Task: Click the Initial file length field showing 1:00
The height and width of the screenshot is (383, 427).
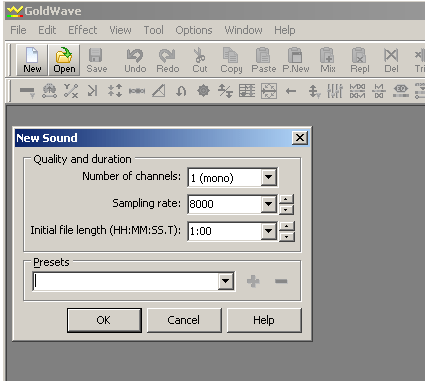Action: [225, 231]
